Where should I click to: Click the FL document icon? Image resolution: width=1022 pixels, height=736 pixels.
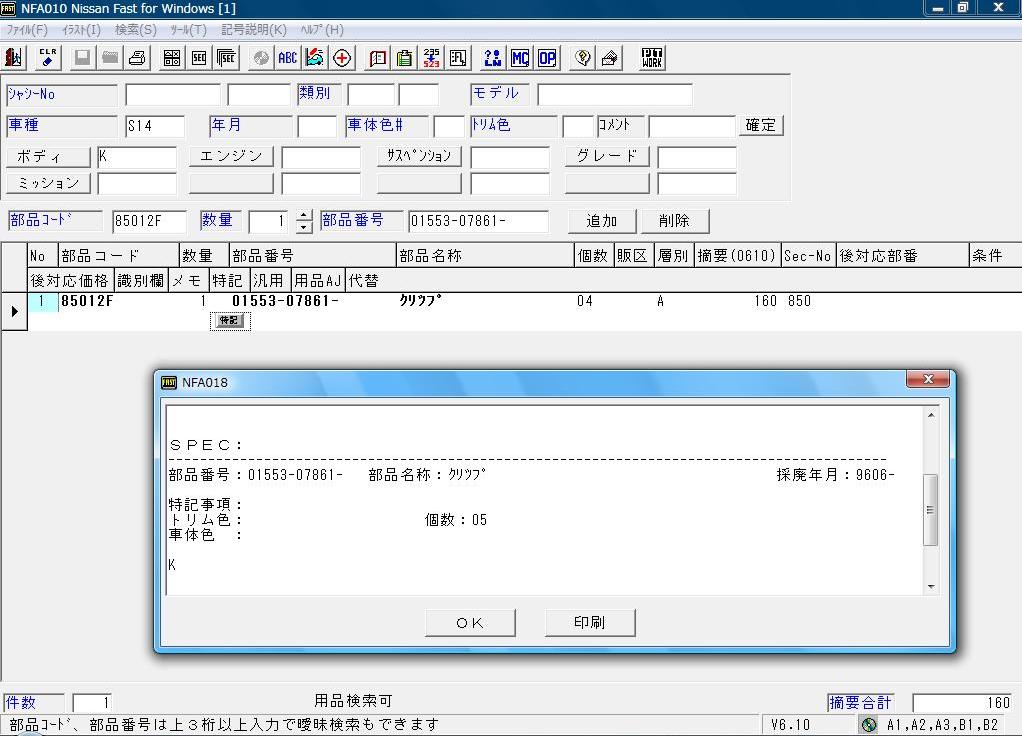pyautogui.click(x=458, y=58)
